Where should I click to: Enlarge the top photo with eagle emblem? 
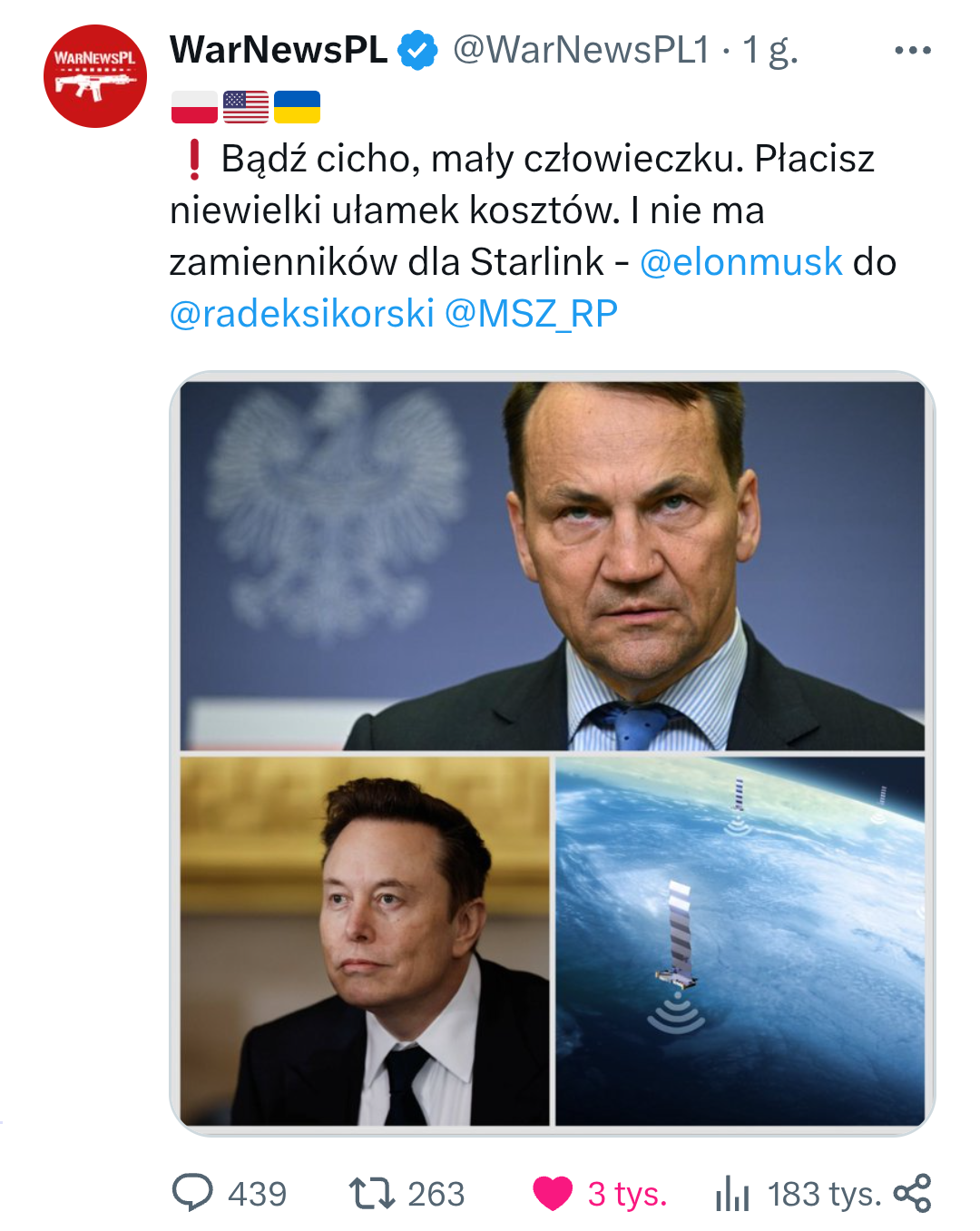552,565
